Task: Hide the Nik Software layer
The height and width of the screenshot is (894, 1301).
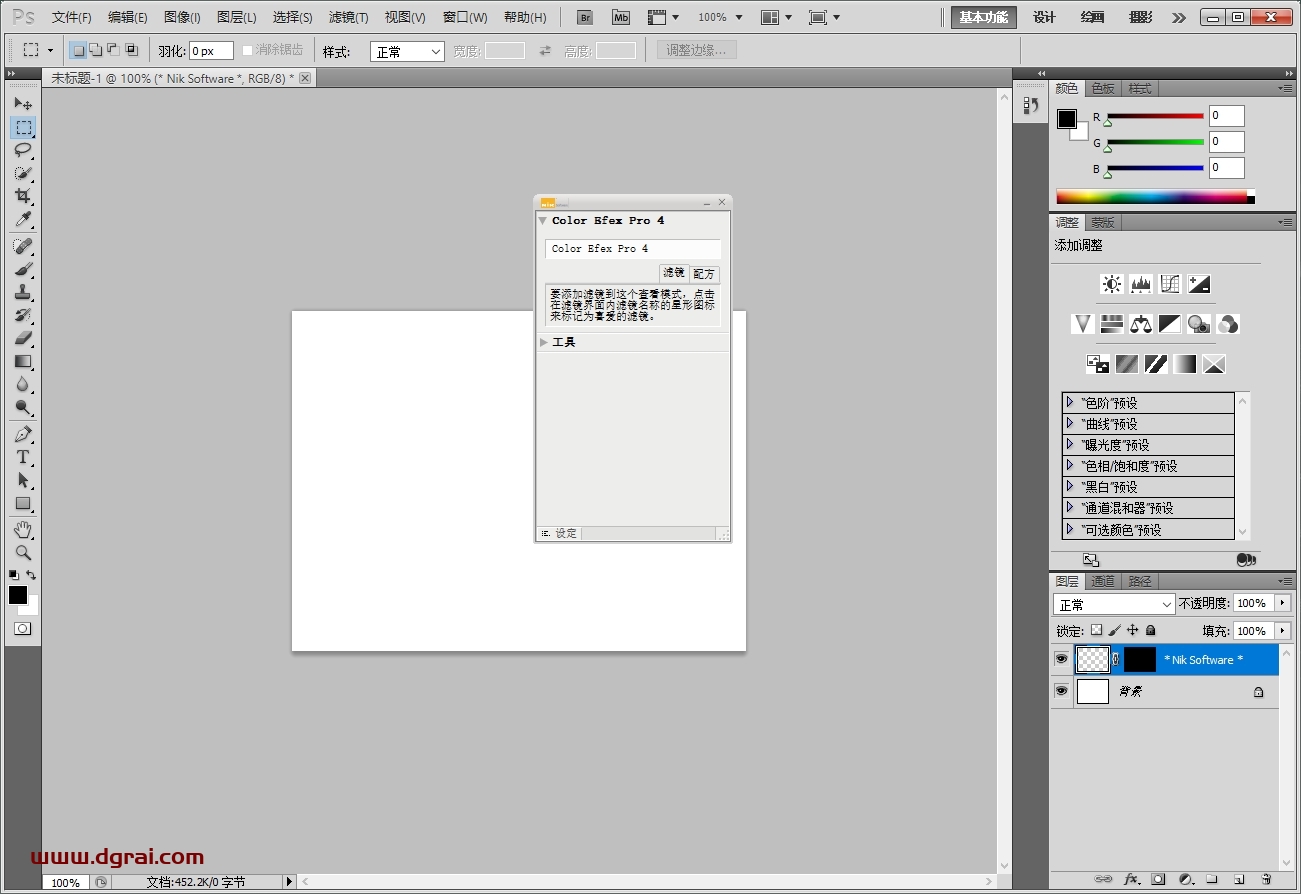Action: click(1061, 659)
